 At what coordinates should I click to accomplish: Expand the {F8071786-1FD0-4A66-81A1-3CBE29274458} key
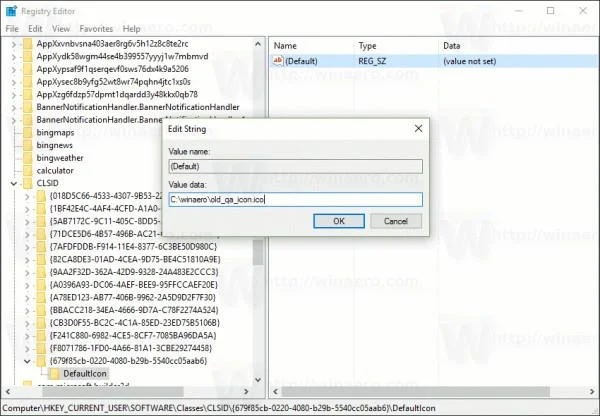point(27,348)
